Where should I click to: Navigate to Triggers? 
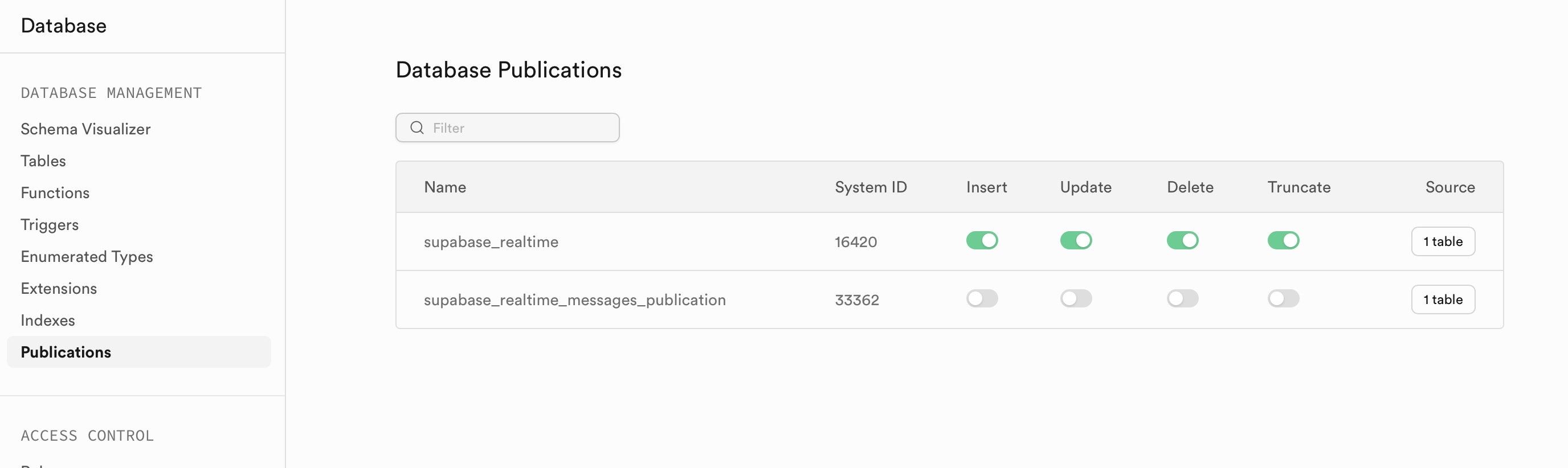click(x=50, y=224)
